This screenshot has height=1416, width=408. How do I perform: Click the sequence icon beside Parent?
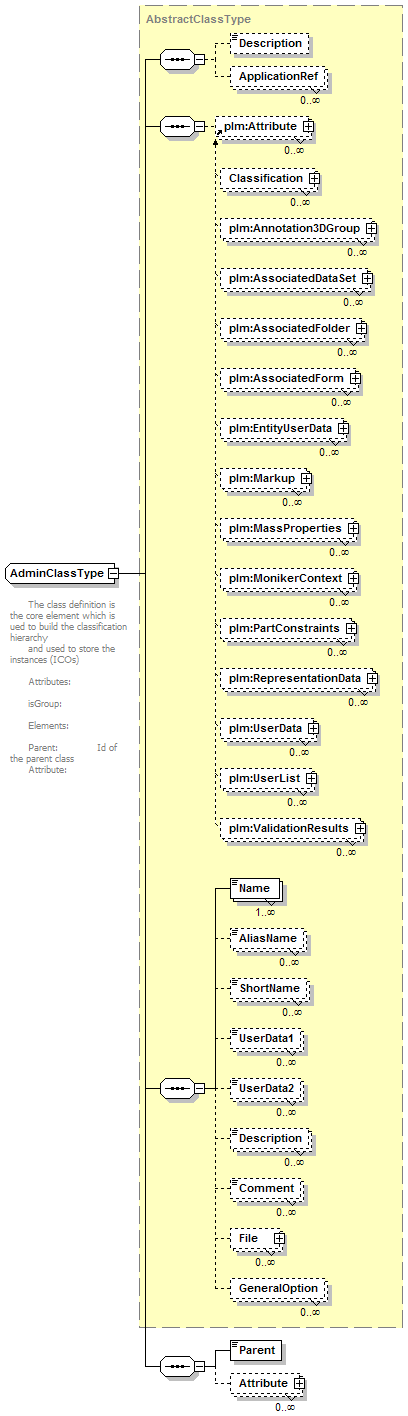coord(177,1365)
